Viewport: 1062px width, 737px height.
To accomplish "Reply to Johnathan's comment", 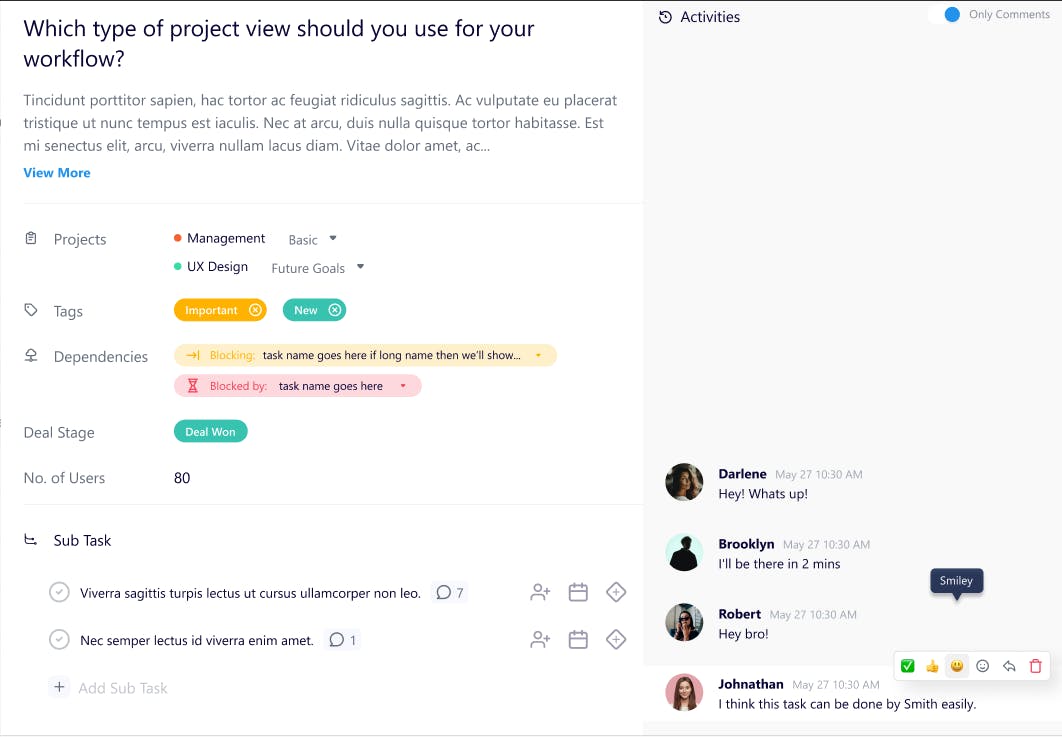I will (1009, 666).
